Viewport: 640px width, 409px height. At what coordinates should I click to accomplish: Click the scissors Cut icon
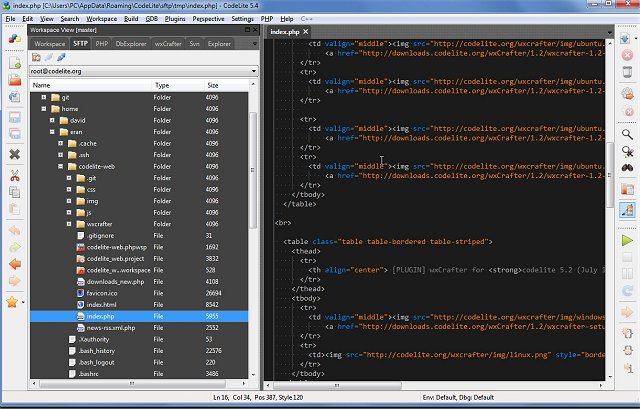(14, 175)
